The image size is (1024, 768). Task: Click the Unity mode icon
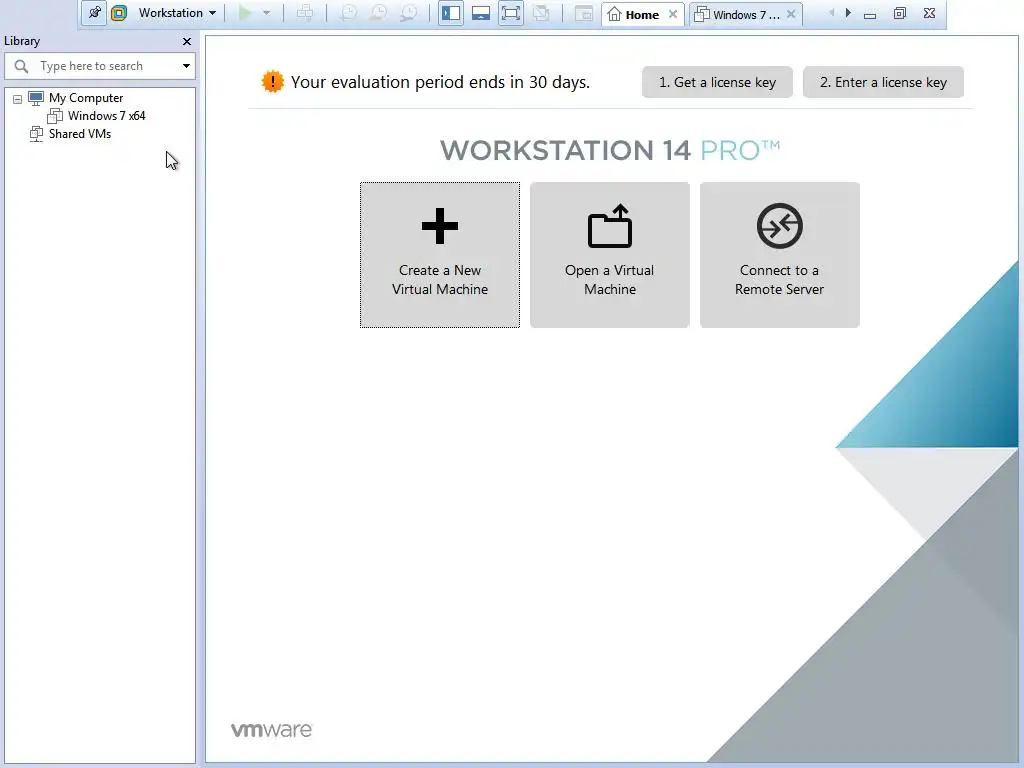[541, 13]
